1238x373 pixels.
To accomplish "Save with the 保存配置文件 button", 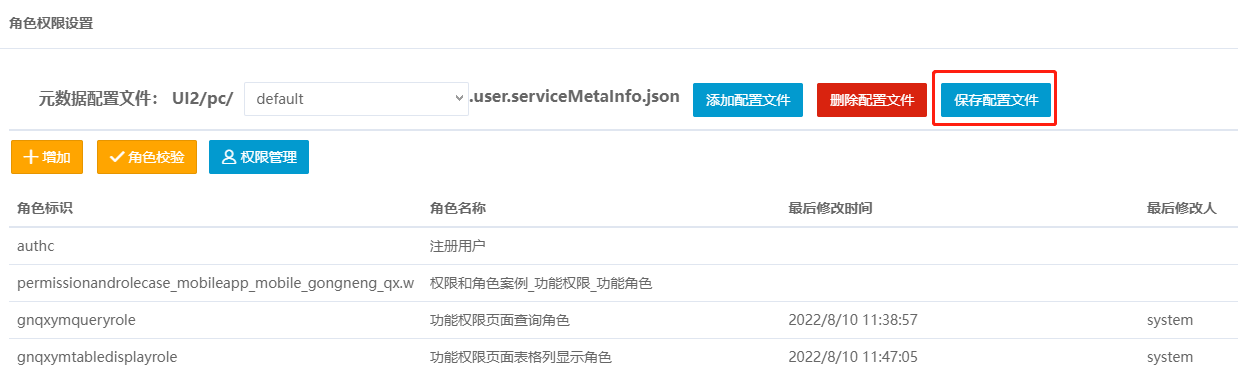I will tap(996, 100).
